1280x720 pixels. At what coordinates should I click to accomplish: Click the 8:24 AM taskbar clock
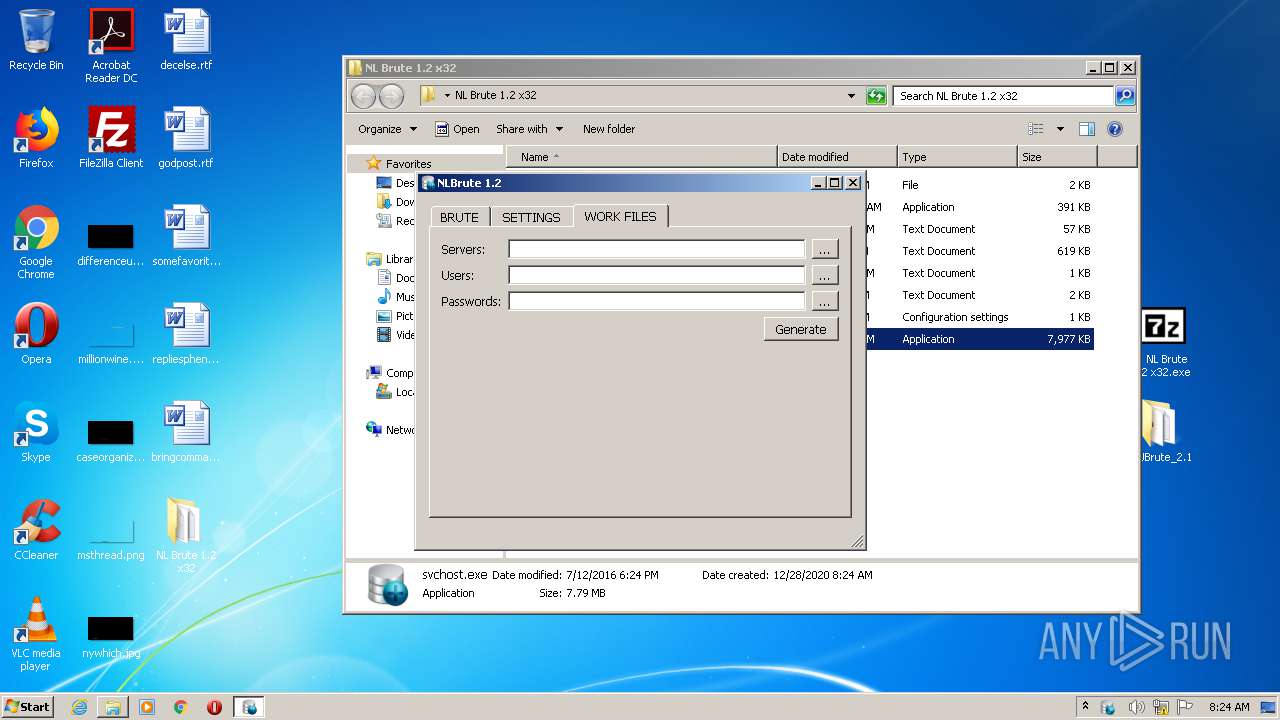point(1228,707)
